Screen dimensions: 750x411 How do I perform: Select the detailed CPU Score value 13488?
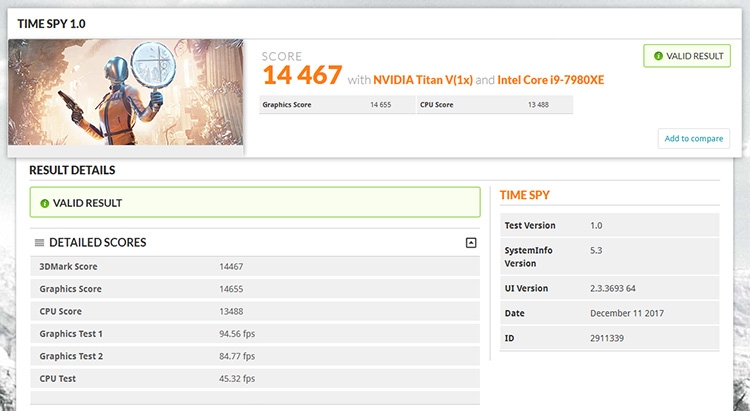tap(231, 311)
